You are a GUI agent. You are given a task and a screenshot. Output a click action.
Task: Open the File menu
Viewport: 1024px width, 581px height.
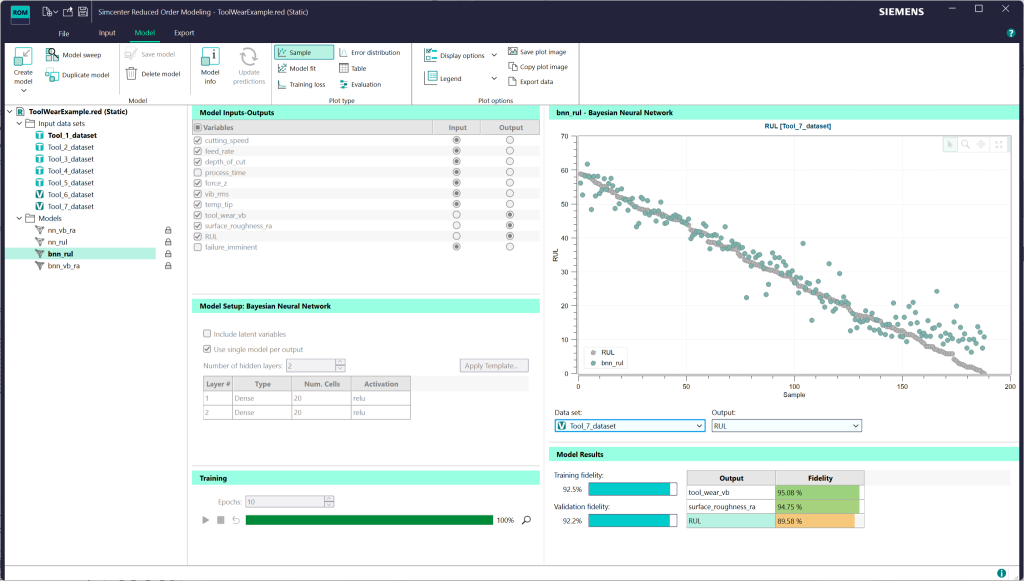[x=63, y=33]
